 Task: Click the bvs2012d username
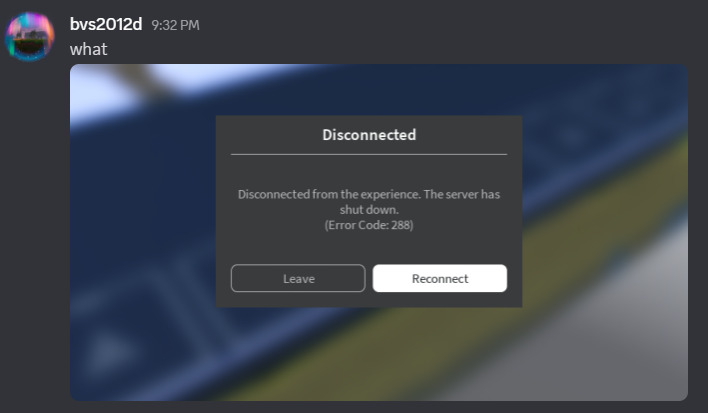[106, 24]
